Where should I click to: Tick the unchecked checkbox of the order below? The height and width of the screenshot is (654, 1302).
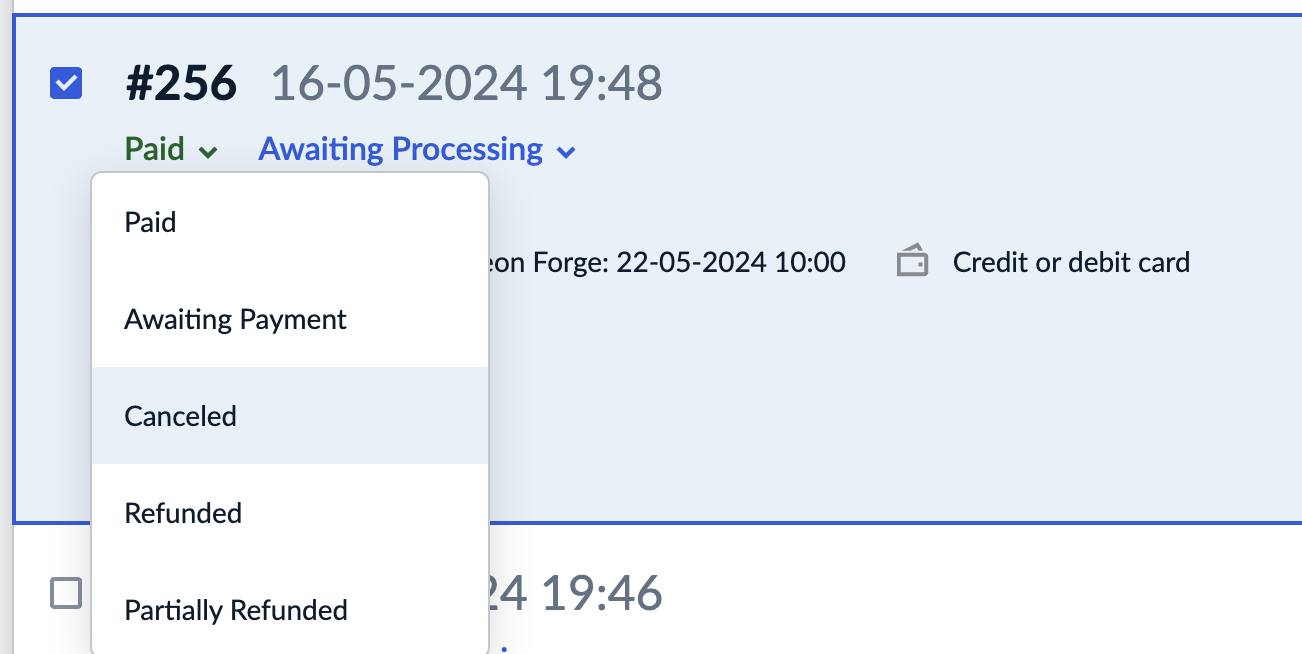(66, 594)
